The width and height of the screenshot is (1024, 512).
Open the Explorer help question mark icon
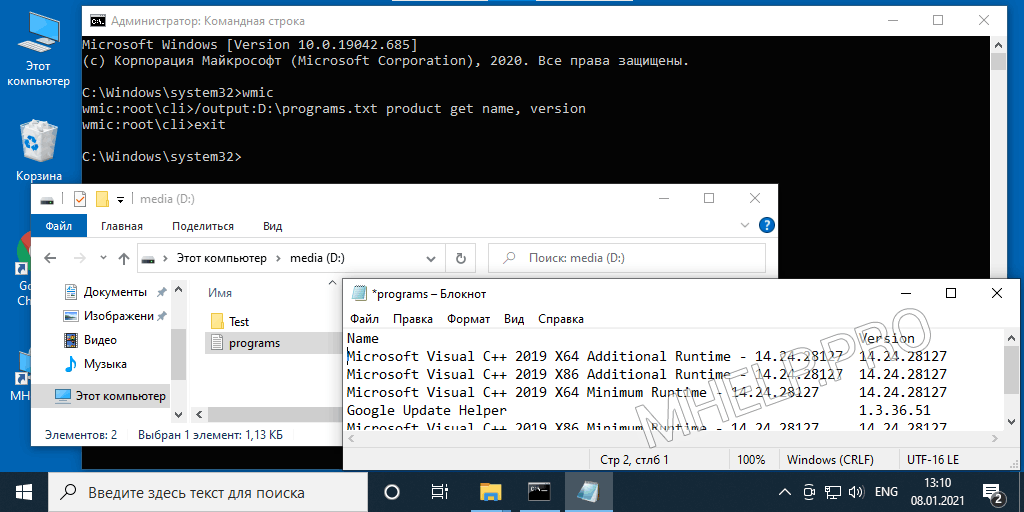click(766, 225)
